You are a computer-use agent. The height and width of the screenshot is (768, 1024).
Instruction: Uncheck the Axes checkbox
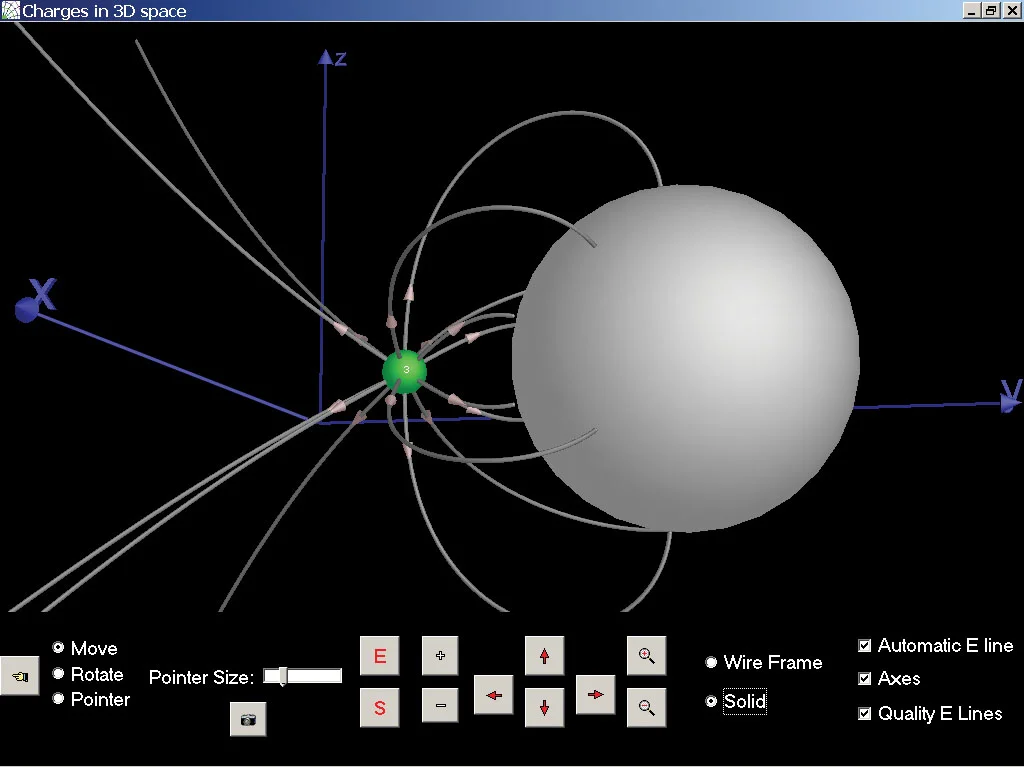pos(863,679)
